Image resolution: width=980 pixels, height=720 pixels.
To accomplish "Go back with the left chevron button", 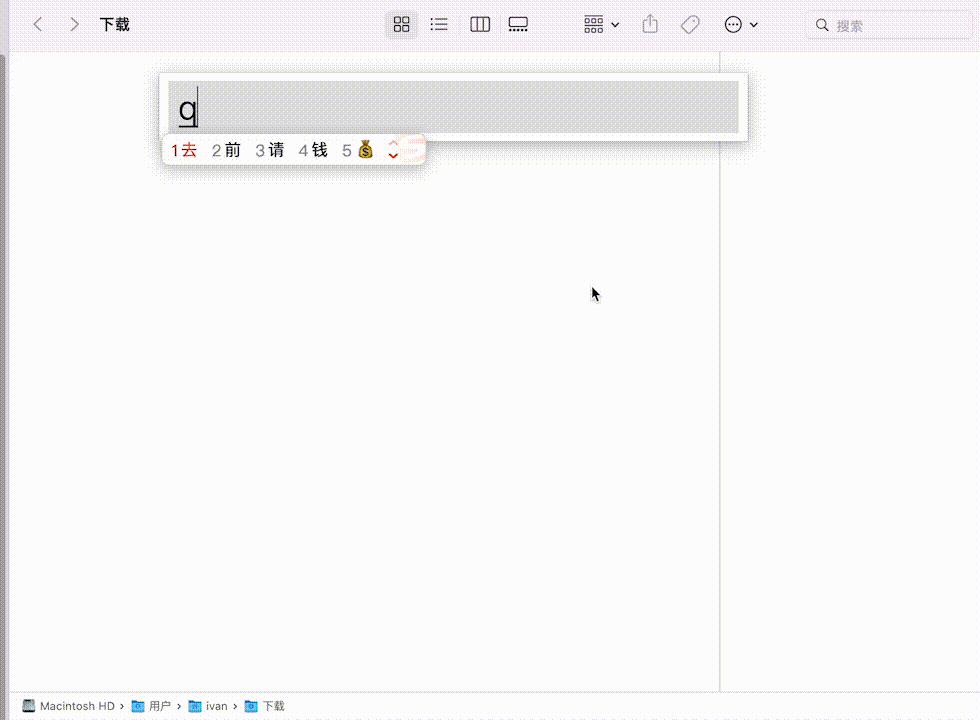I will click(x=38, y=24).
